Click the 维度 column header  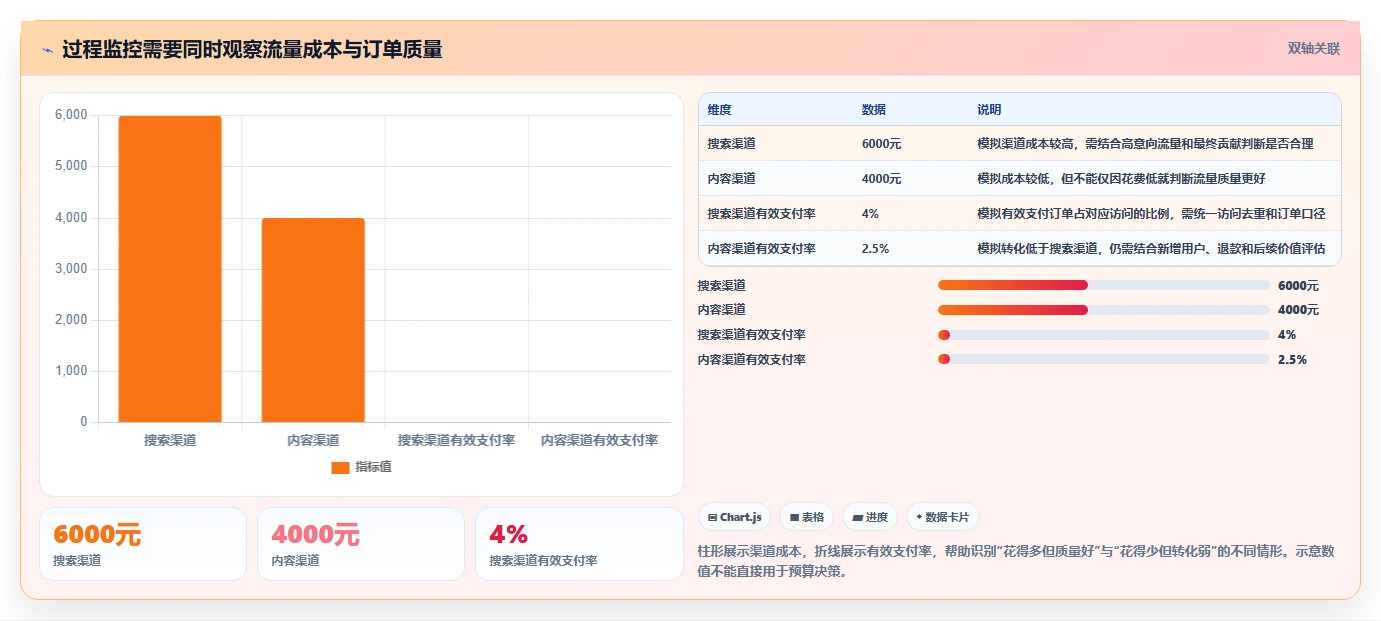719,110
